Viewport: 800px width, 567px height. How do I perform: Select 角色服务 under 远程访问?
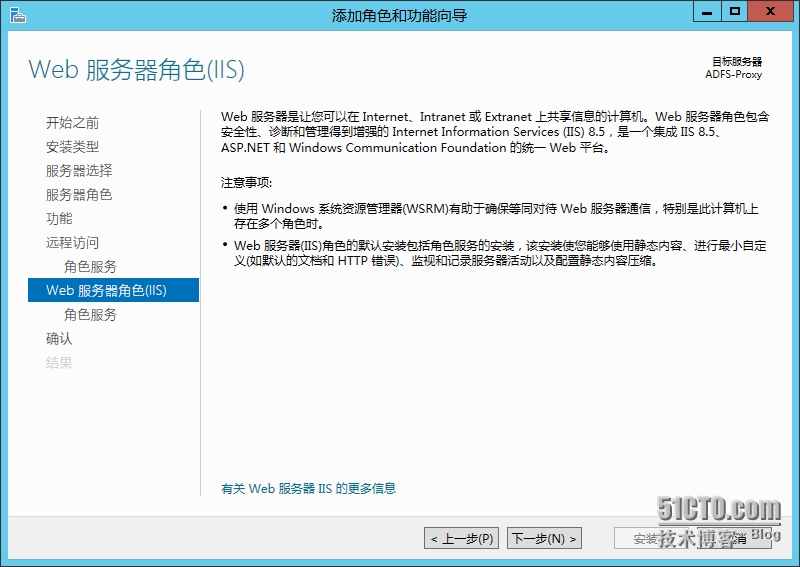coord(90,267)
